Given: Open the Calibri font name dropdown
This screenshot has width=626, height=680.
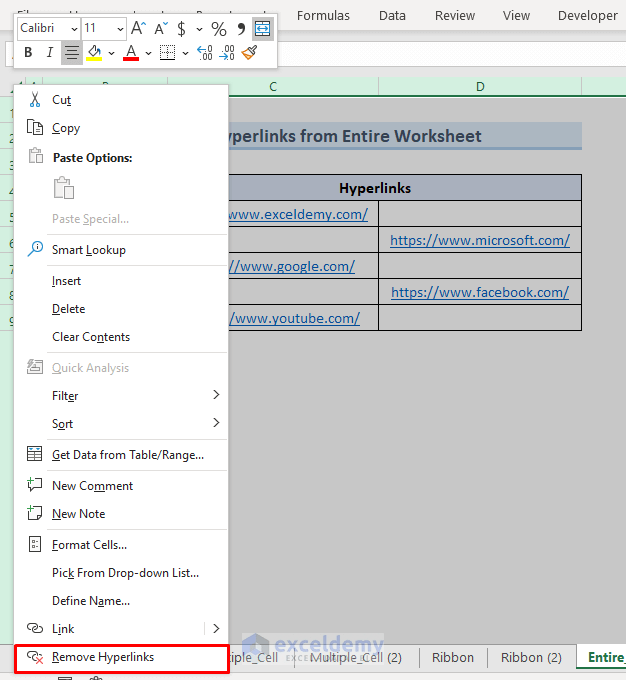Looking at the screenshot, I should [75, 29].
